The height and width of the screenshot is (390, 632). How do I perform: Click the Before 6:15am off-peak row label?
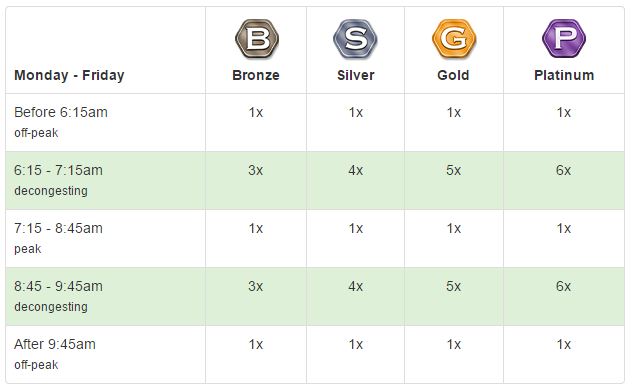tap(61, 122)
